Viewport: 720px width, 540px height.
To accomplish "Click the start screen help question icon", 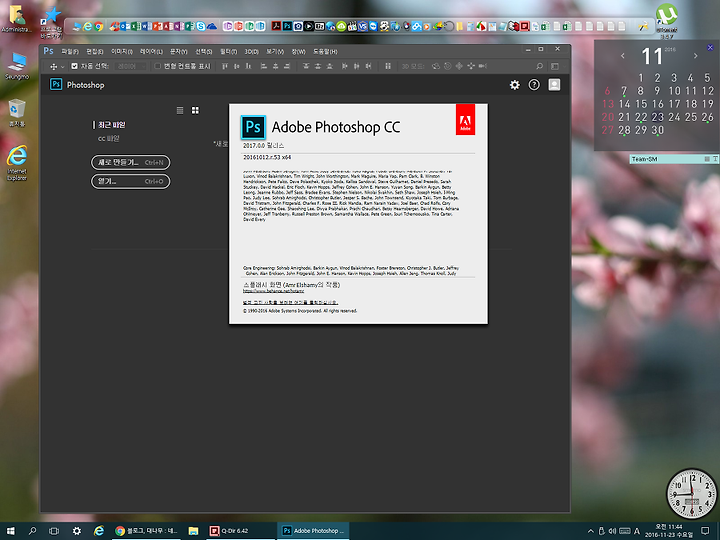I will pyautogui.click(x=534, y=85).
